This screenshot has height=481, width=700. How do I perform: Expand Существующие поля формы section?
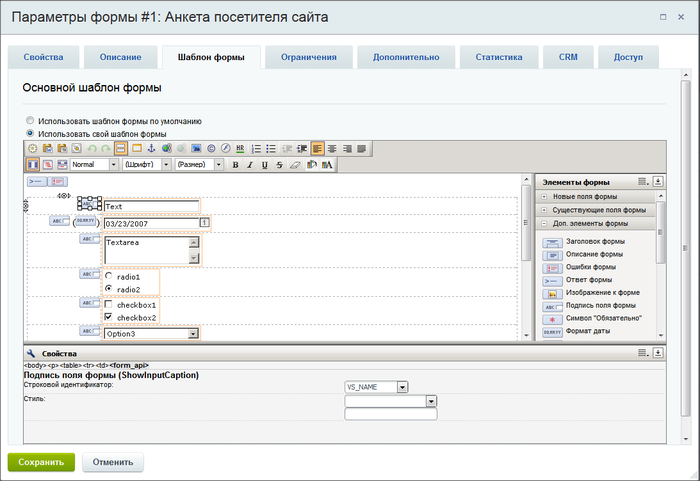click(544, 210)
